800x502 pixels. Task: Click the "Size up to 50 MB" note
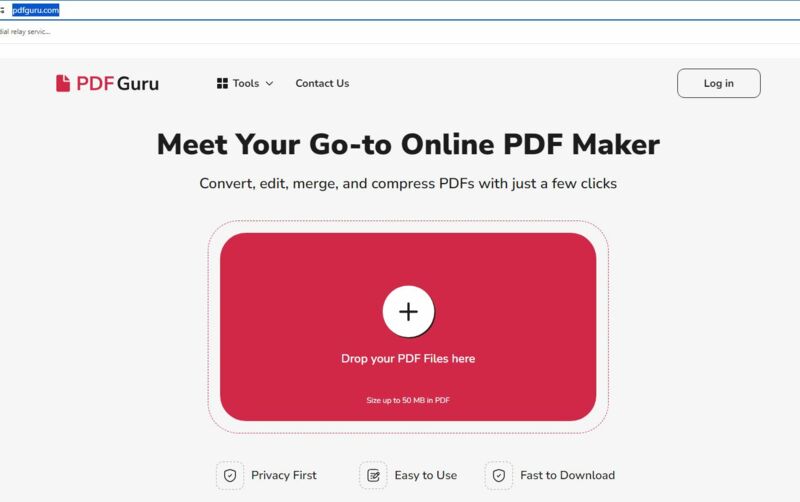[x=408, y=400]
